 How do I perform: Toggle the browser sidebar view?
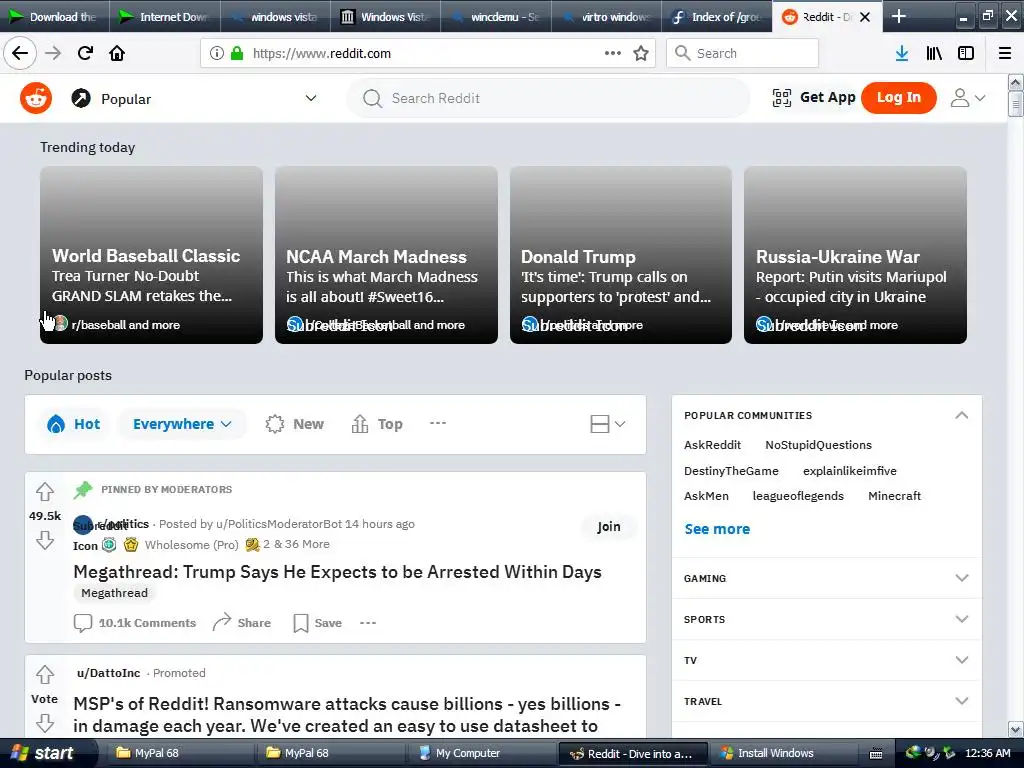point(966,53)
